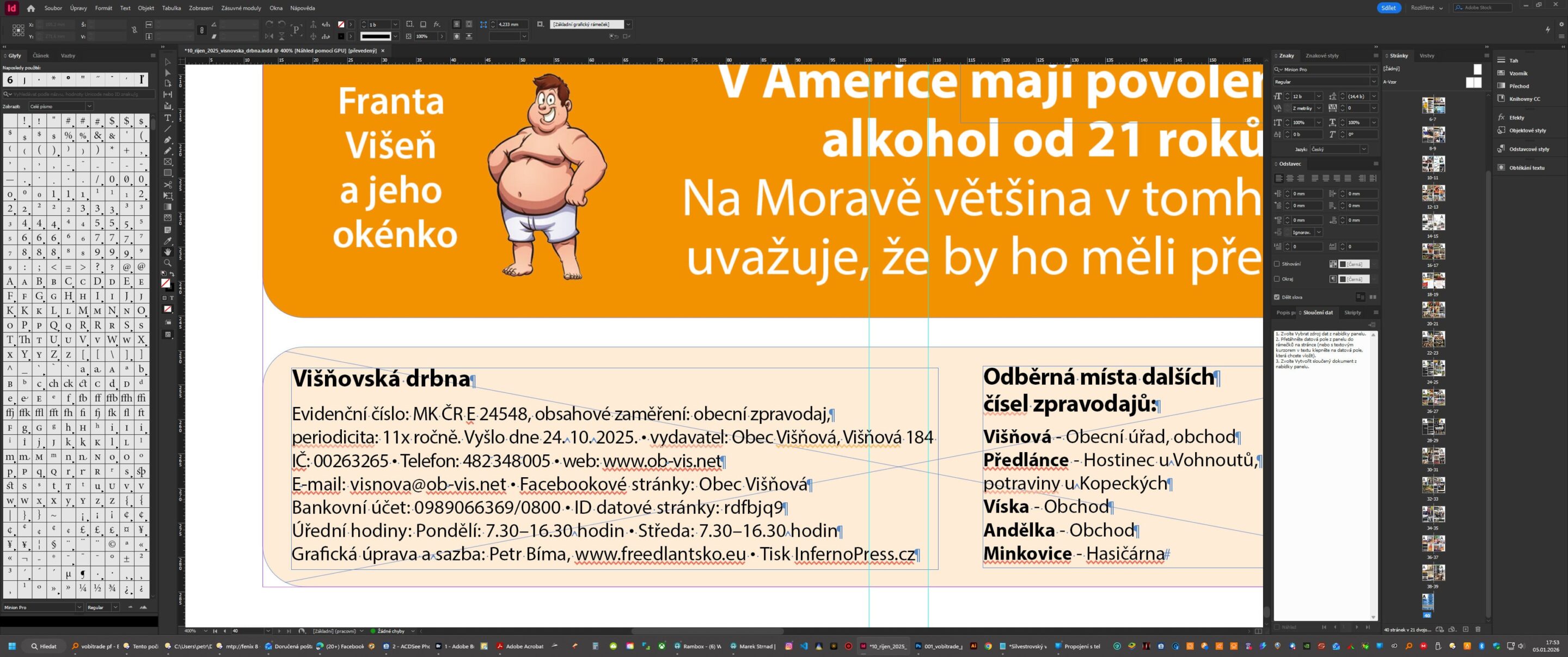
Task: Click the fill color swatch in toolbox
Action: [166, 283]
